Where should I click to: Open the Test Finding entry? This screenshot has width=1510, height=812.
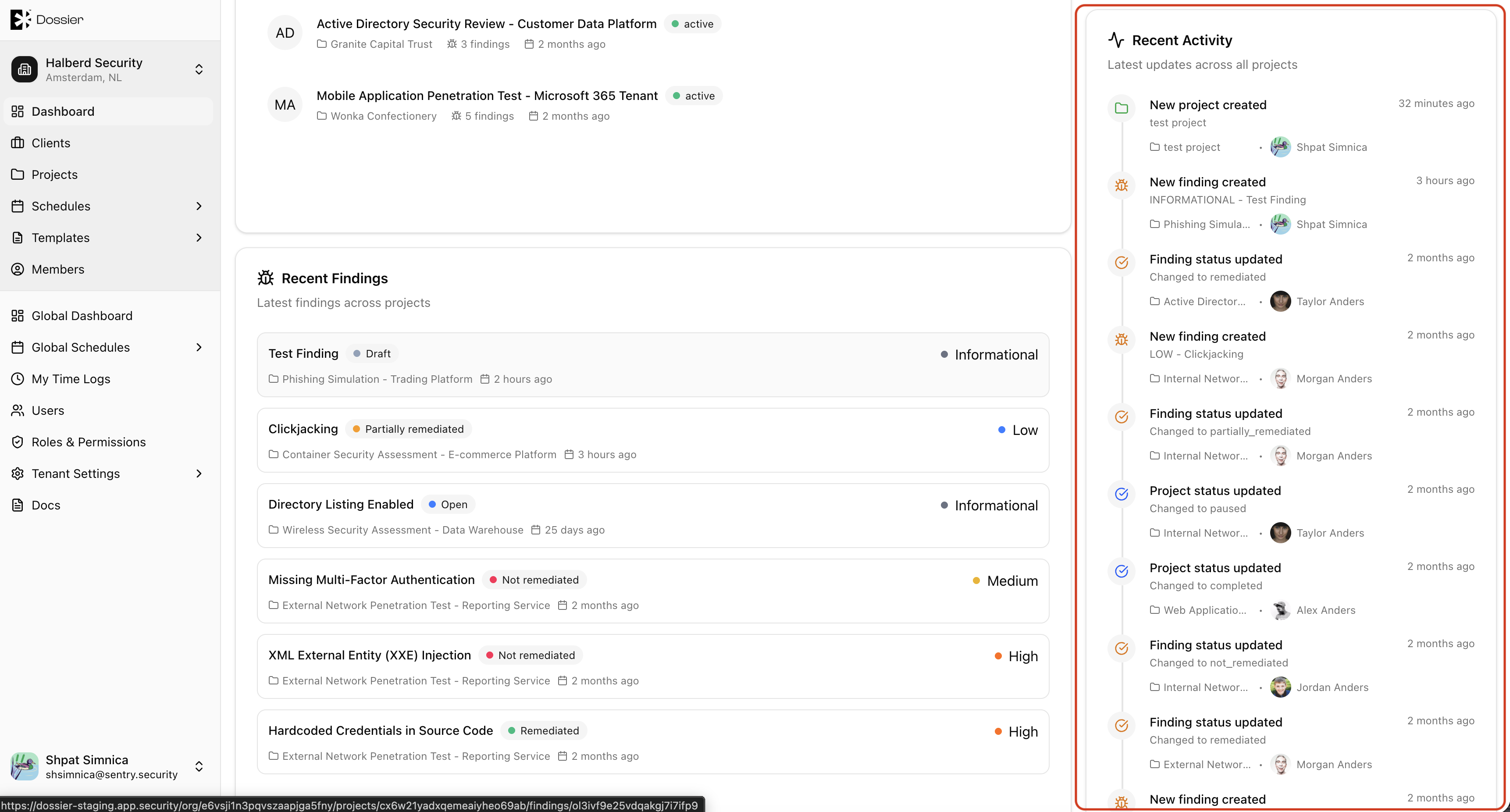[x=652, y=365]
